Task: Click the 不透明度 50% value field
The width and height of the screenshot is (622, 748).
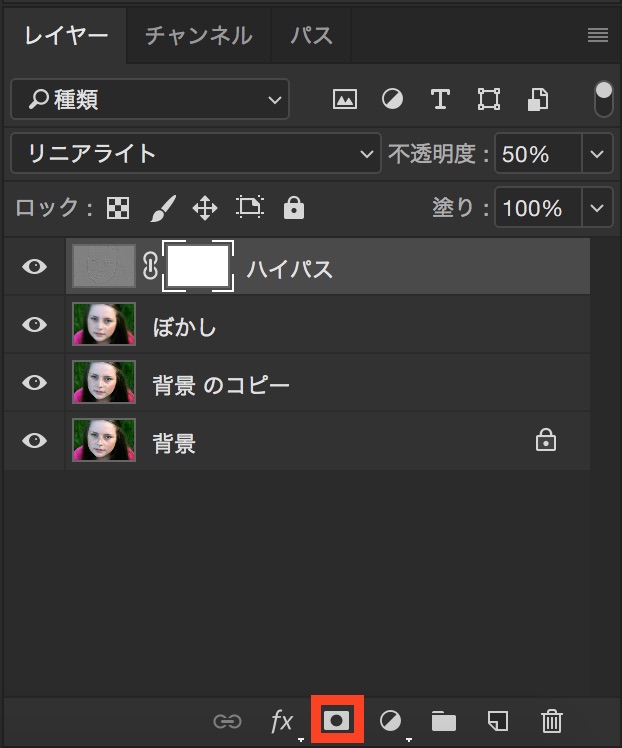Action: pos(539,153)
